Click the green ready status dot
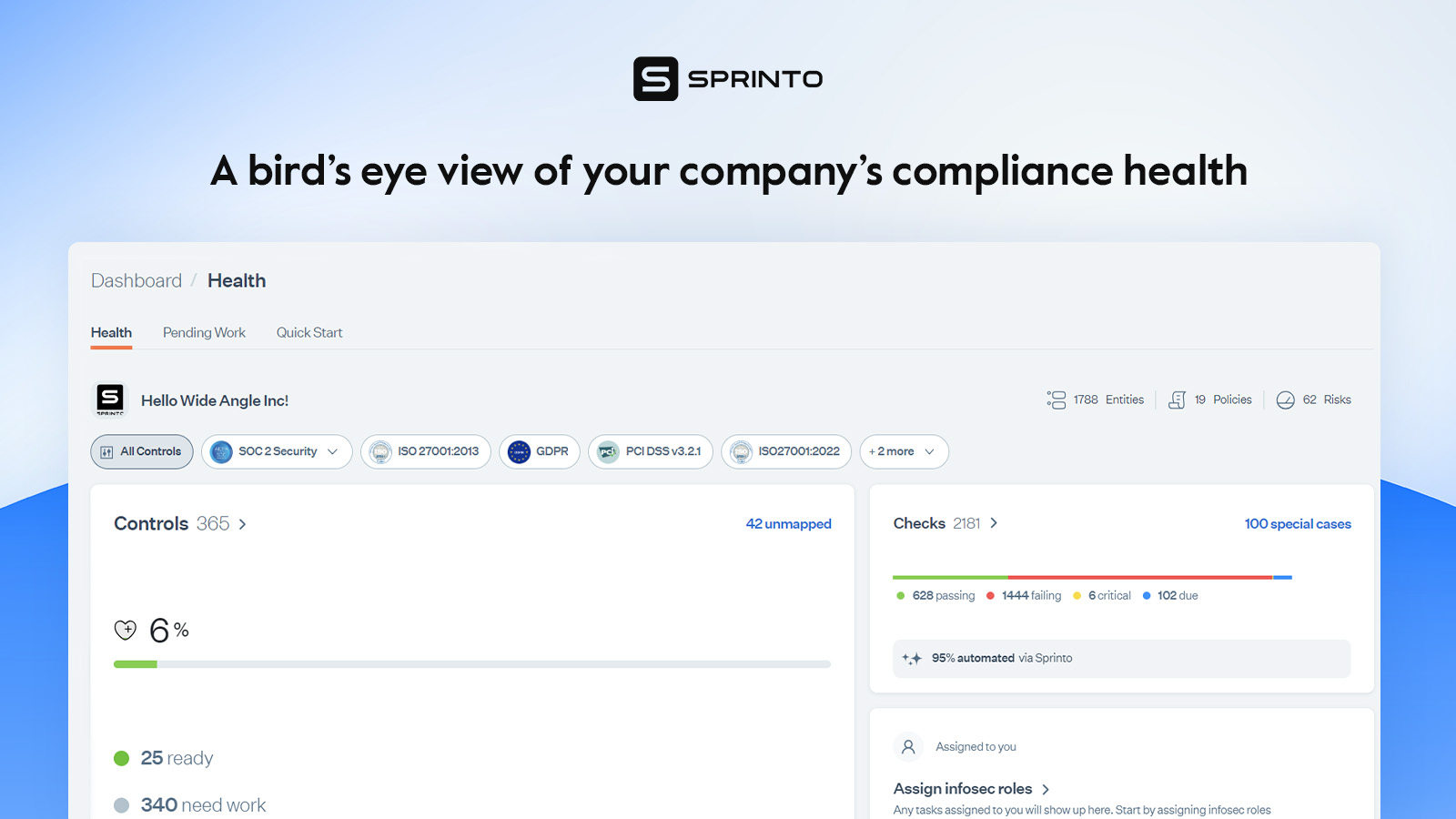The width and height of the screenshot is (1456, 819). 121,758
